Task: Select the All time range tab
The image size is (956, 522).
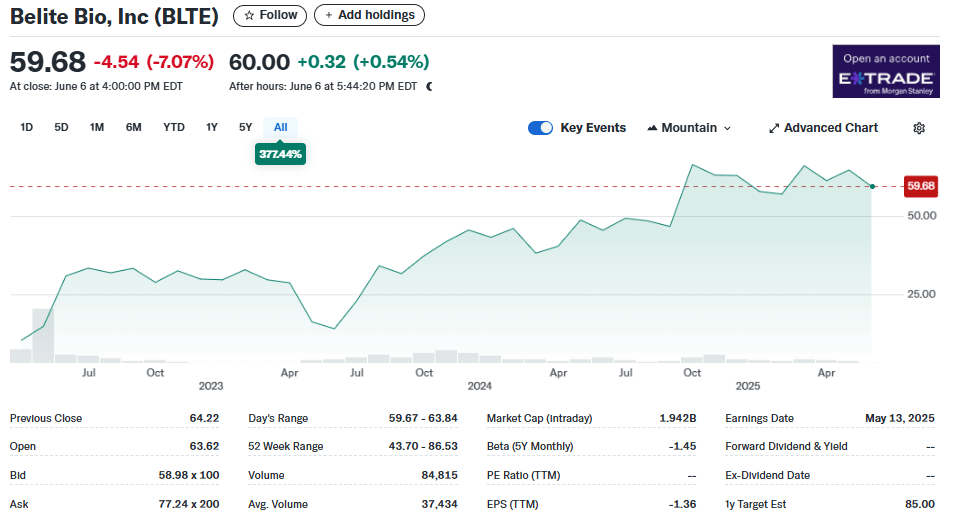Action: click(x=280, y=127)
